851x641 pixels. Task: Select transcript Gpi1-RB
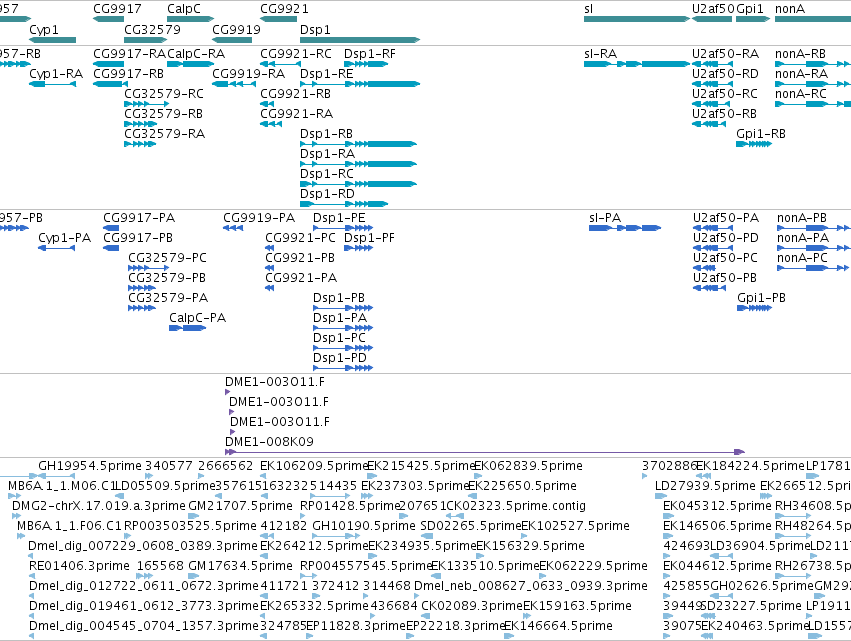pyautogui.click(x=754, y=144)
